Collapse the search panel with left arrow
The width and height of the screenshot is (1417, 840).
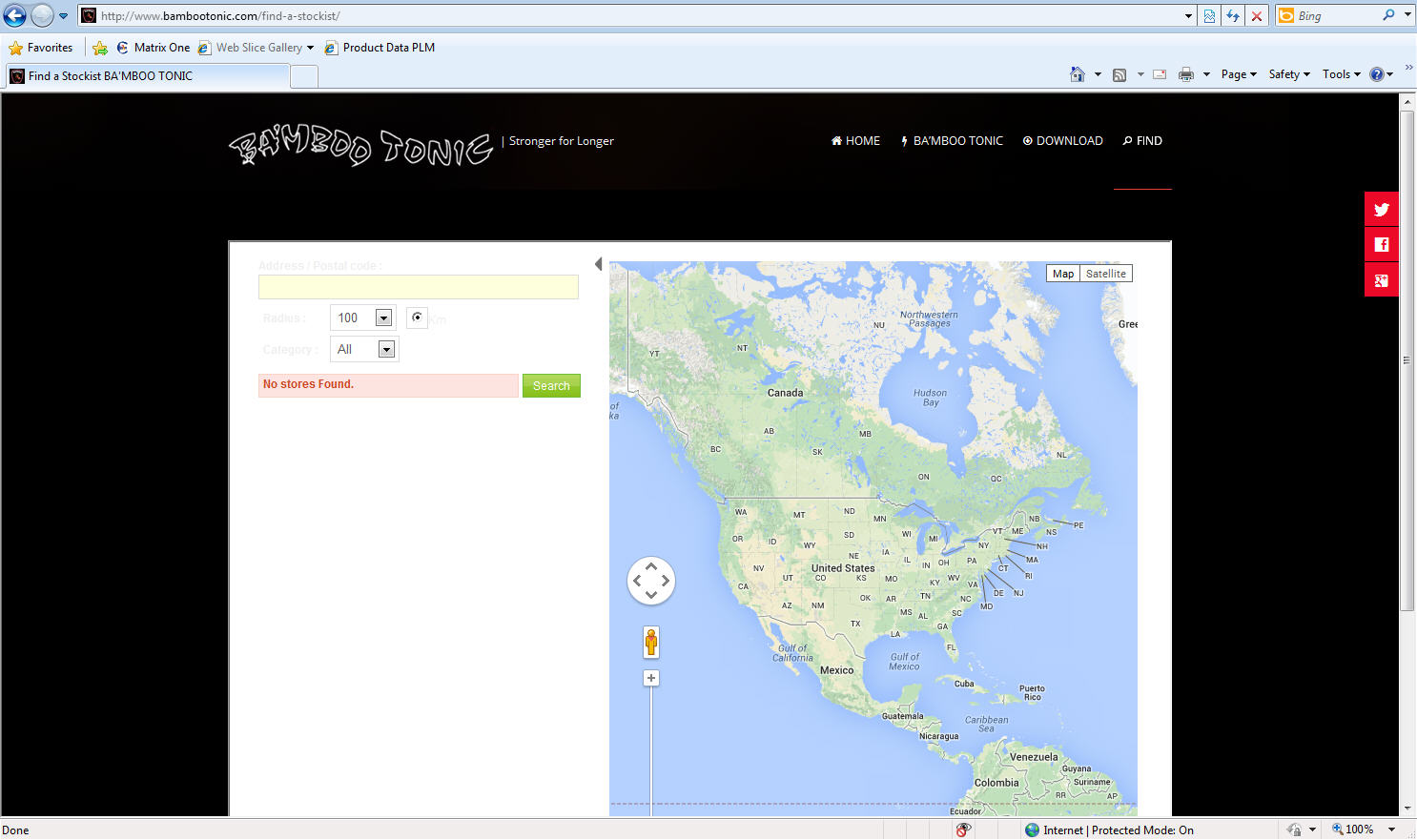(599, 265)
